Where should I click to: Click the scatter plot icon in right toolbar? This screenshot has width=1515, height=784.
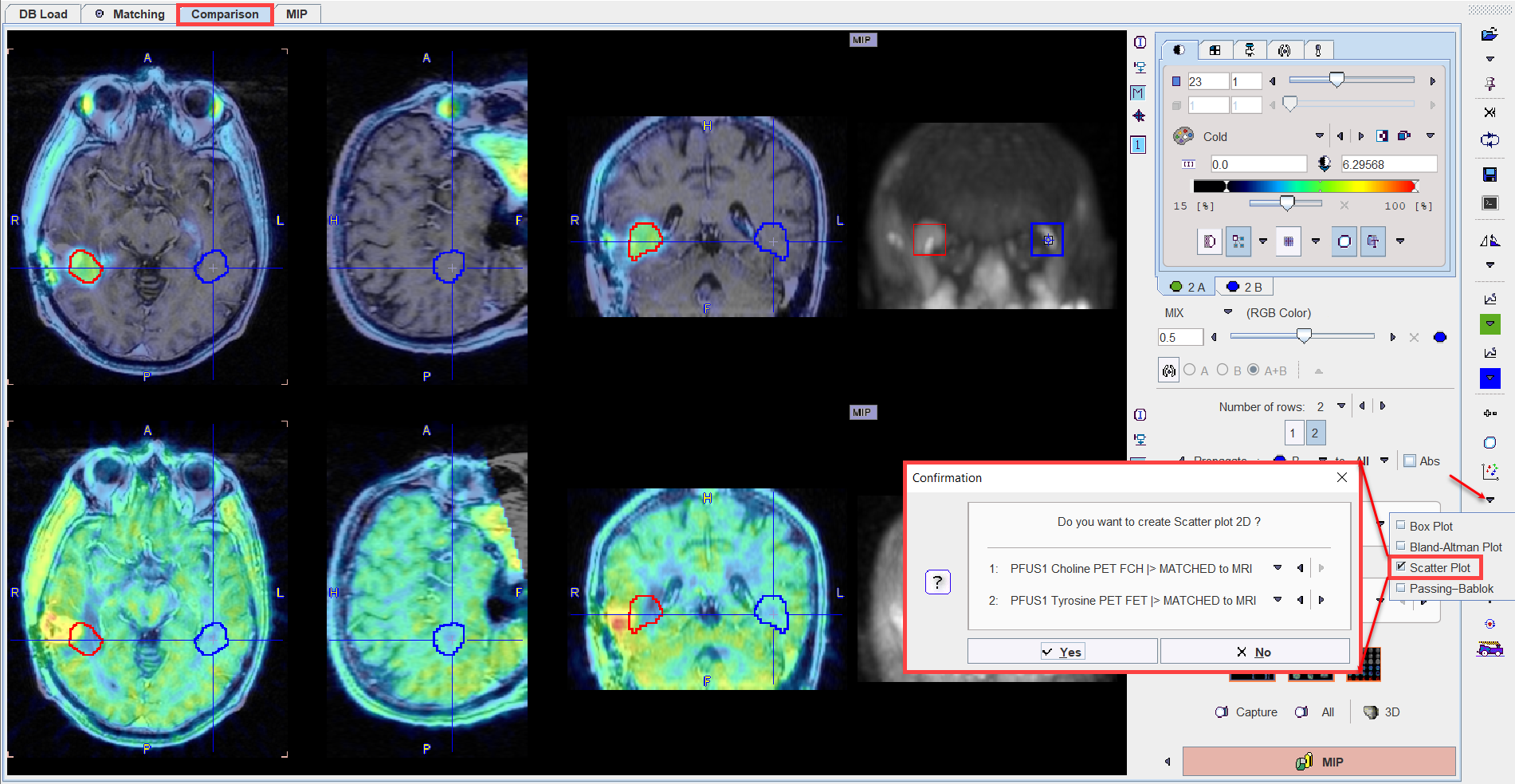point(1489,472)
